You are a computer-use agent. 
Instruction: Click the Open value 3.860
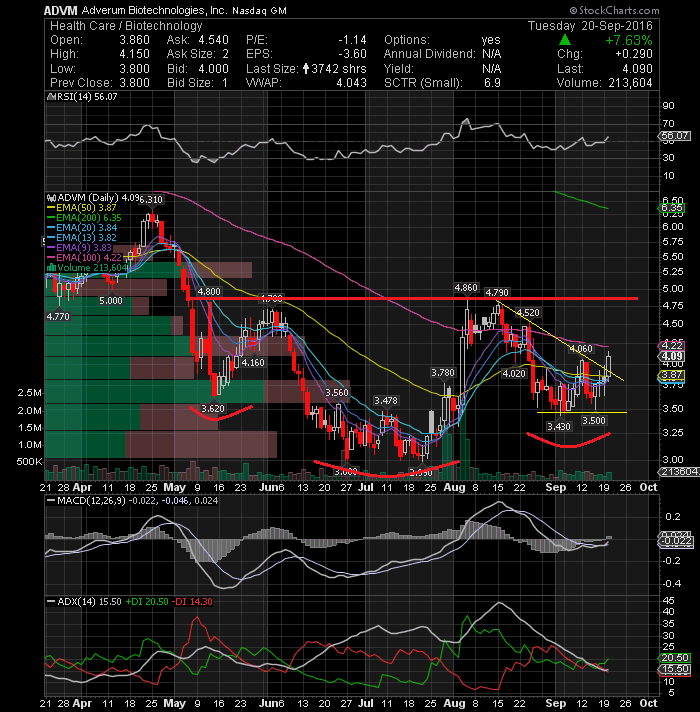click(134, 40)
